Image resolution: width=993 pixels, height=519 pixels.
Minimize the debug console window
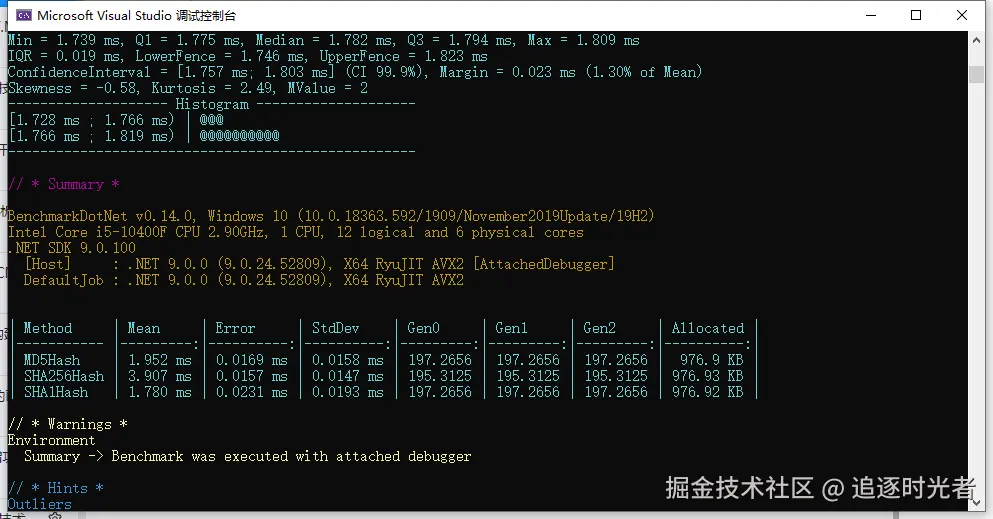click(x=870, y=15)
